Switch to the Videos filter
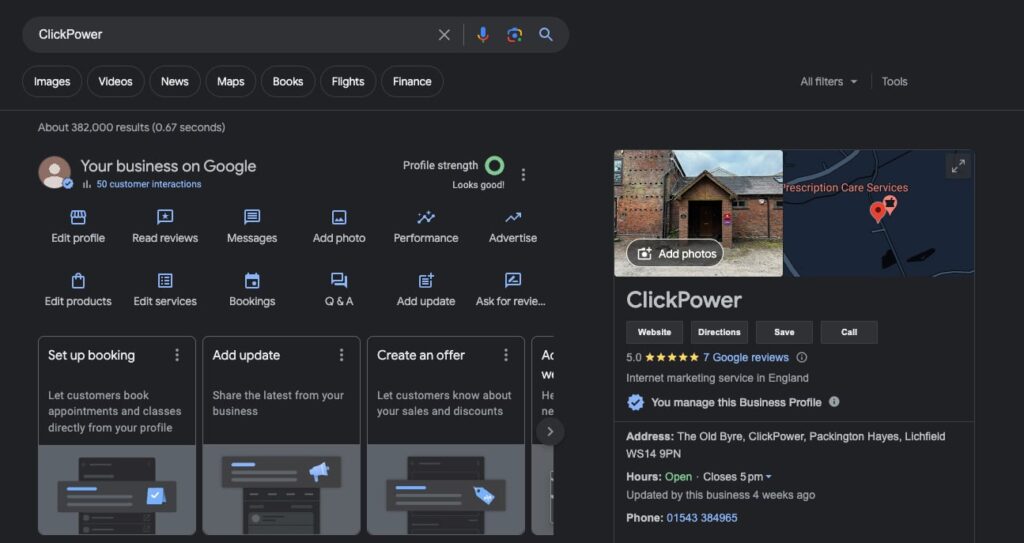Screen dimensions: 1024x543 [x=116, y=82]
